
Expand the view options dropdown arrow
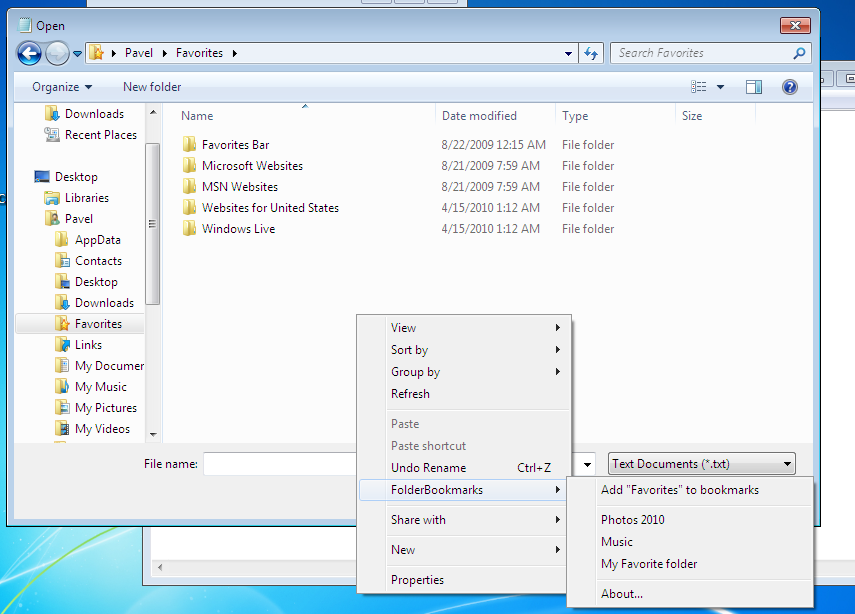point(720,87)
